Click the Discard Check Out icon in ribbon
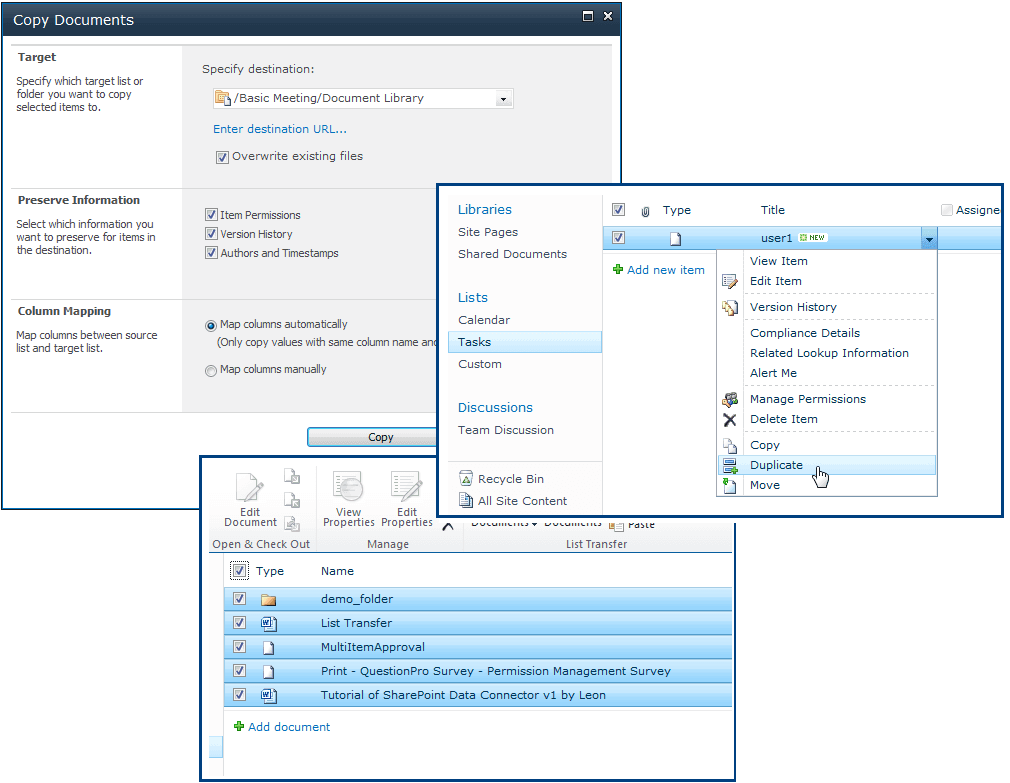Screen dimensions: 1010x783 click(x=292, y=524)
